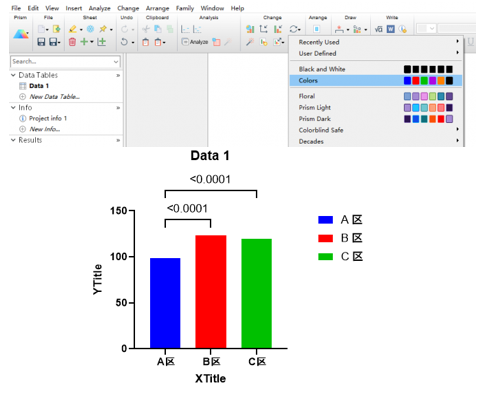Select the Black and White color scheme

(x=376, y=69)
